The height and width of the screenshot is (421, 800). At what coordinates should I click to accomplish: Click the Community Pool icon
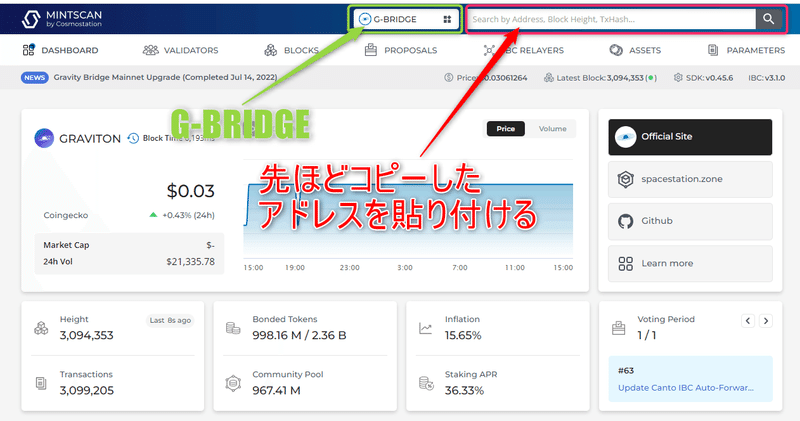[233, 383]
